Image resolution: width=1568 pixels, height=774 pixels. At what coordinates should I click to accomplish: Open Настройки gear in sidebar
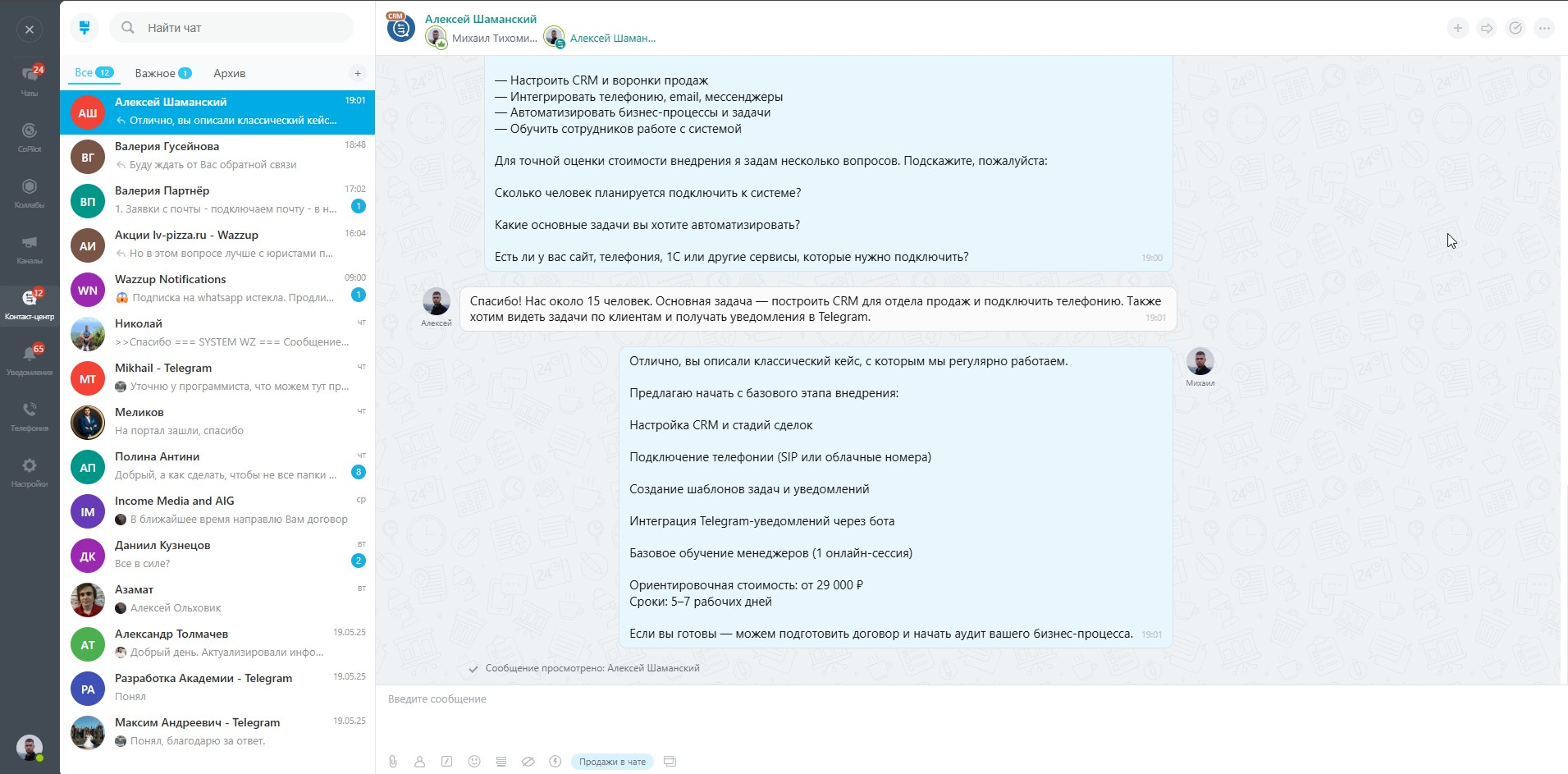click(30, 472)
